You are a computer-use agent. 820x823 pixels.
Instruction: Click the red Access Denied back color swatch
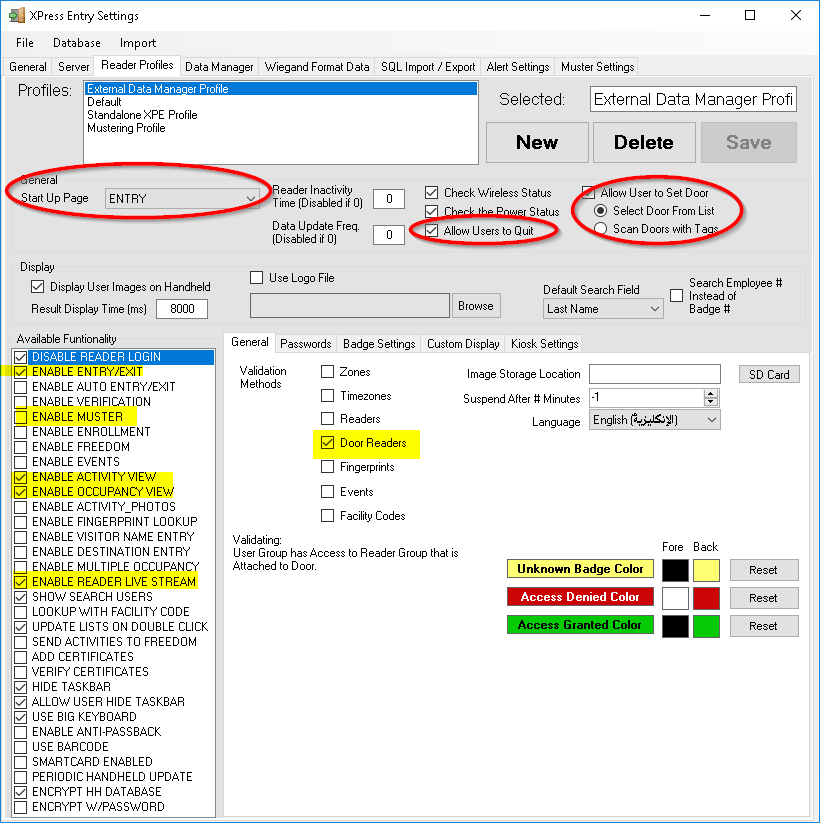tap(706, 598)
